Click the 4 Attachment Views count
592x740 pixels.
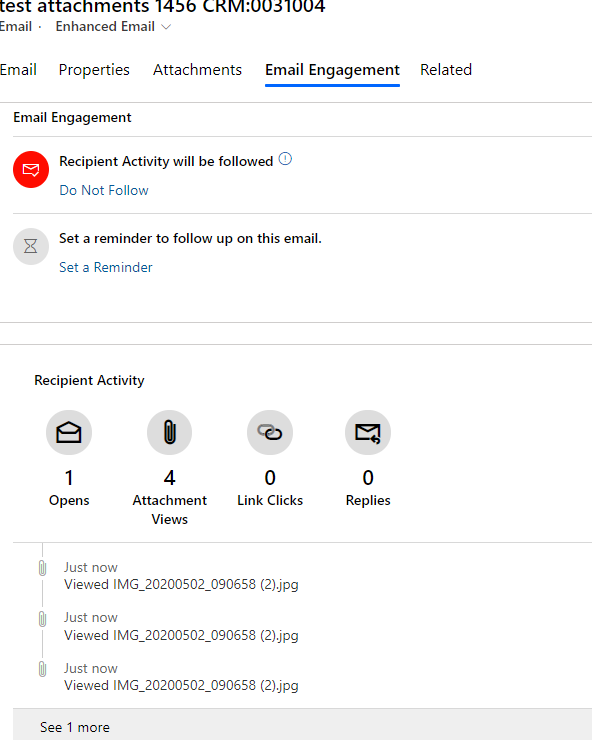point(169,478)
